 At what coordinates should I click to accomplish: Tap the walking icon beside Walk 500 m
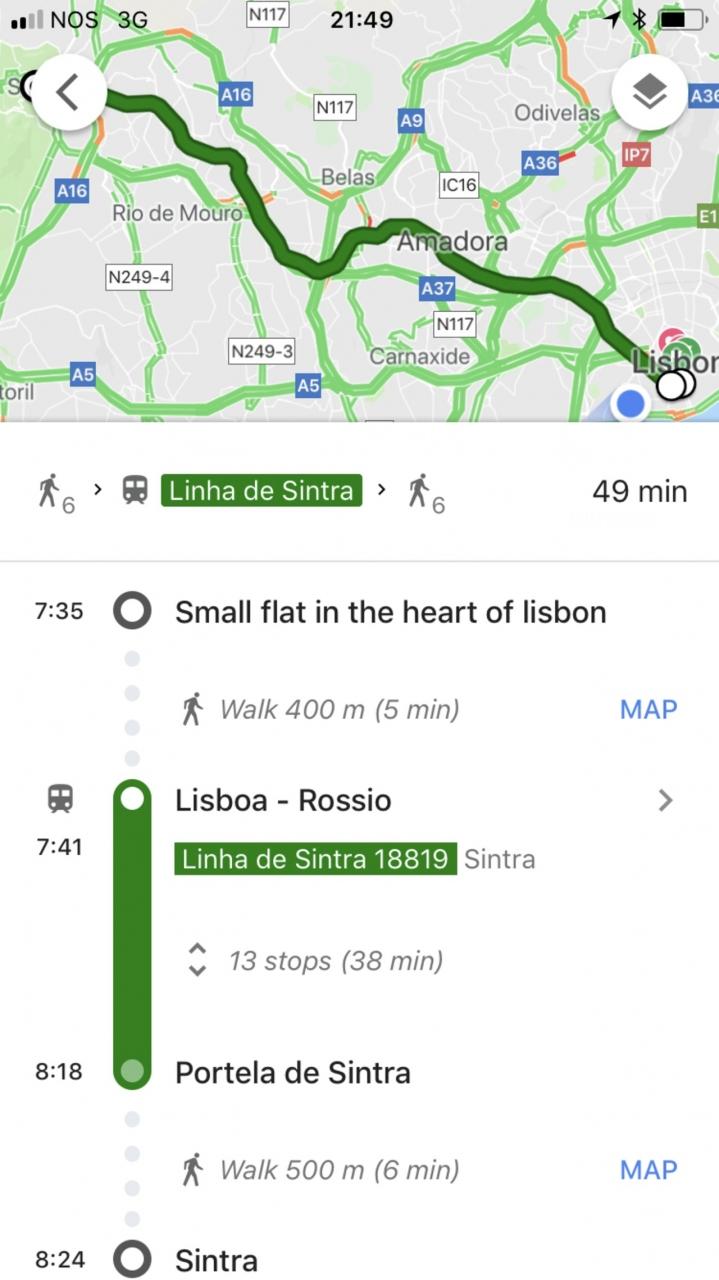pos(193,1169)
